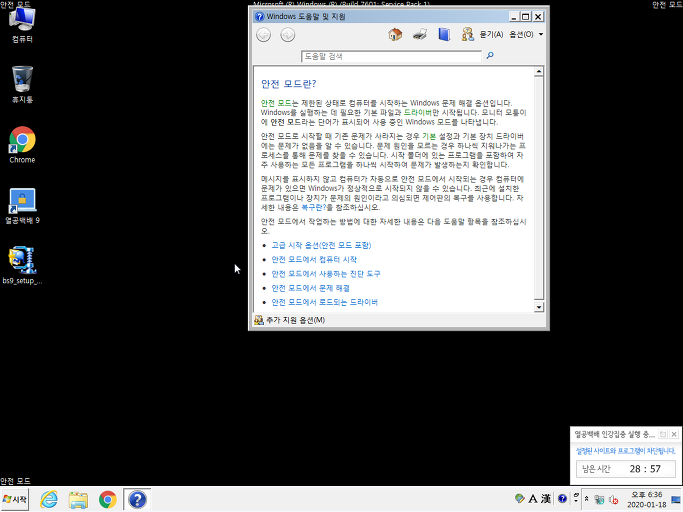Click the green 기본 definition term
The image size is (683, 512).
[x=429, y=136]
